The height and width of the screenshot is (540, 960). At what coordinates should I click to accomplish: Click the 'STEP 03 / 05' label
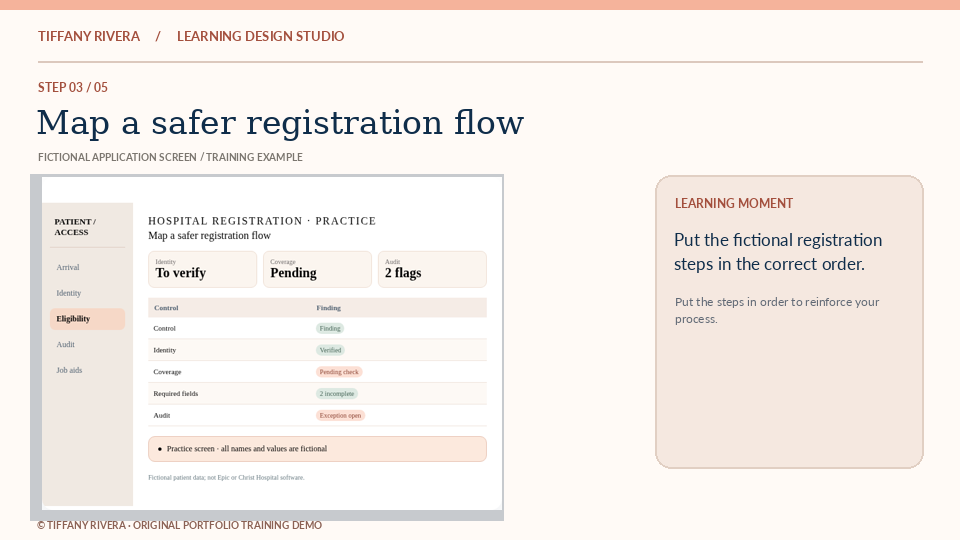73,88
